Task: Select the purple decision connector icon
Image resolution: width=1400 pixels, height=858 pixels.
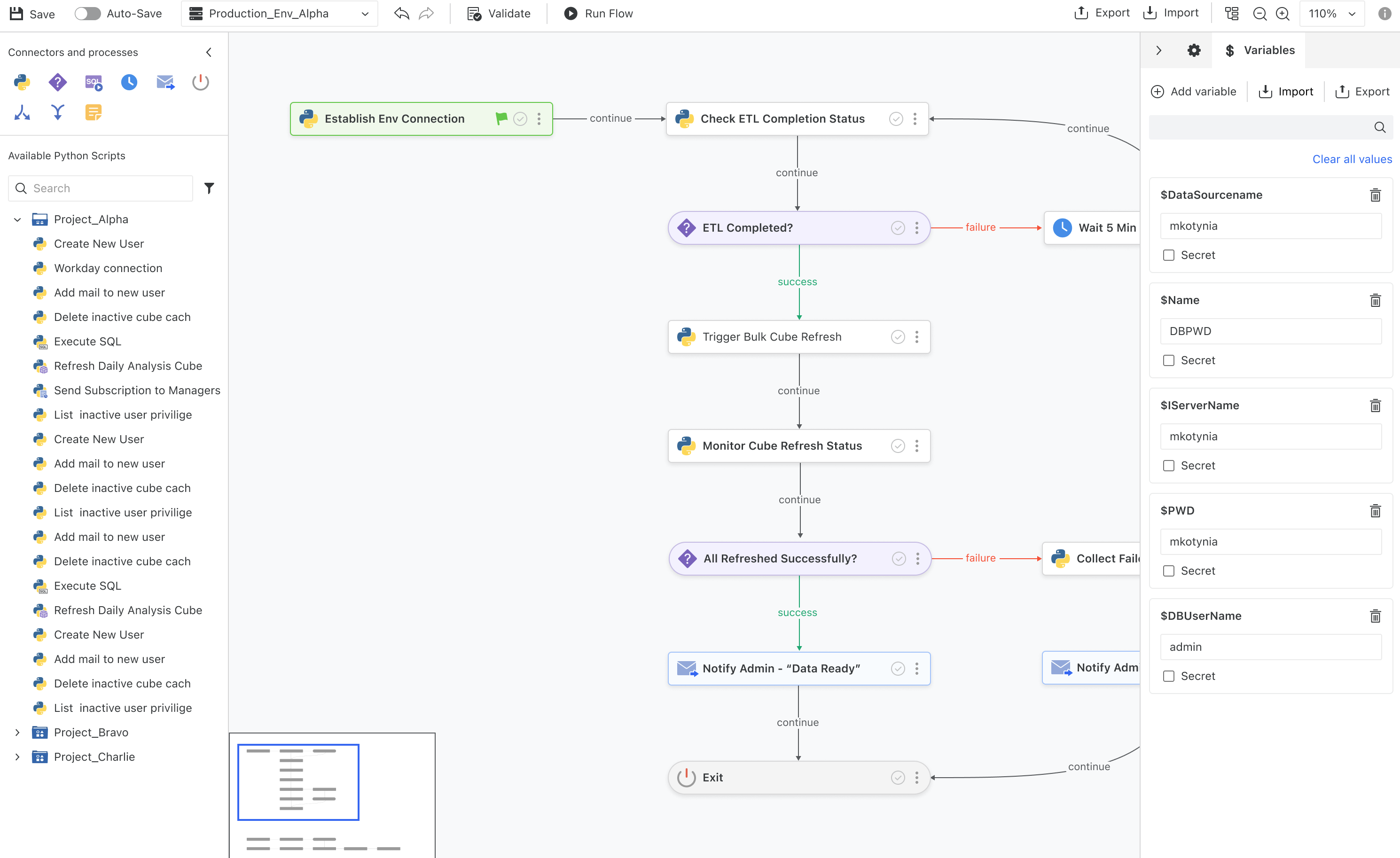Action: (x=57, y=82)
